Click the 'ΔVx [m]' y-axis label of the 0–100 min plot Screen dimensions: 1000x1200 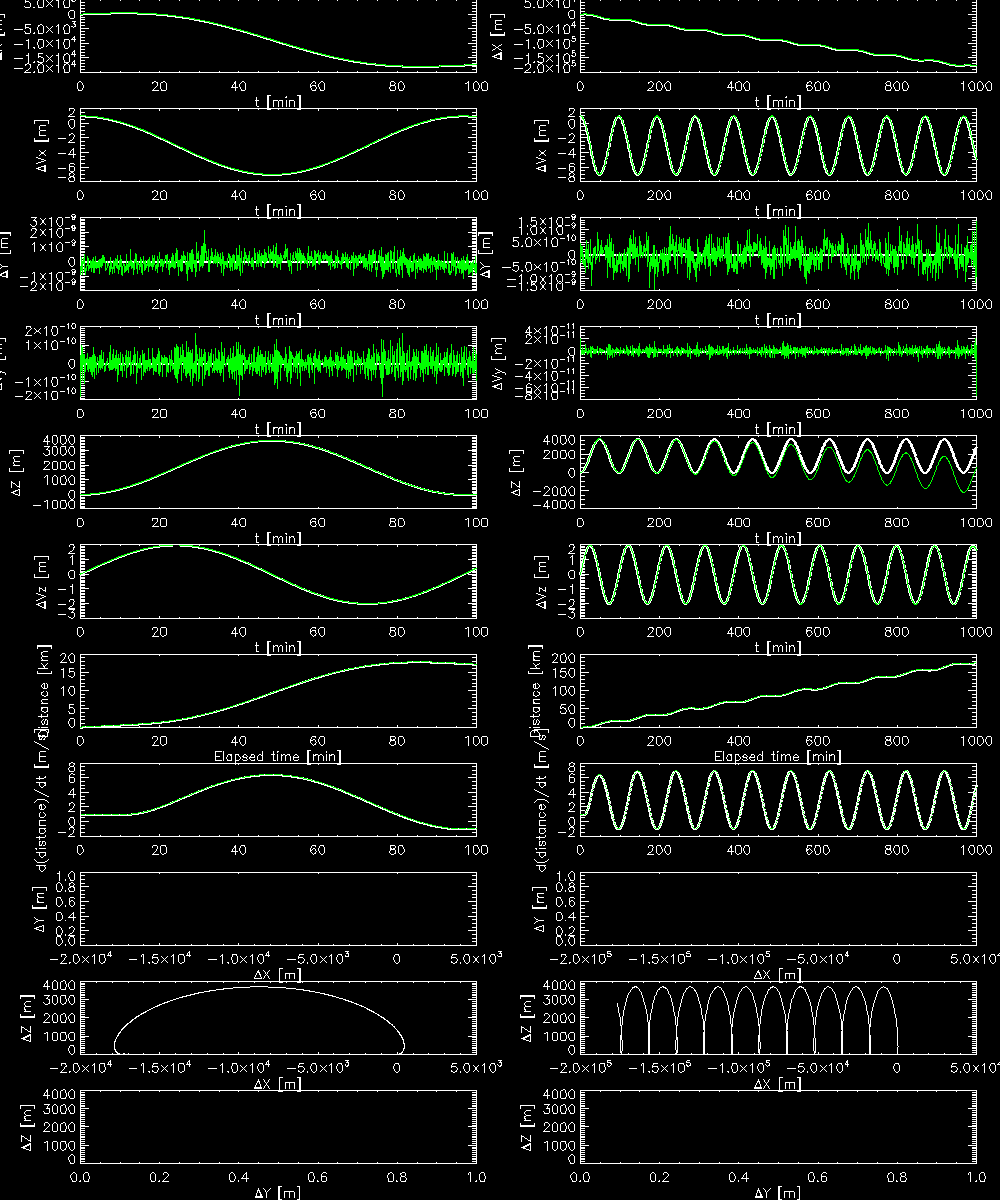click(x=42, y=146)
